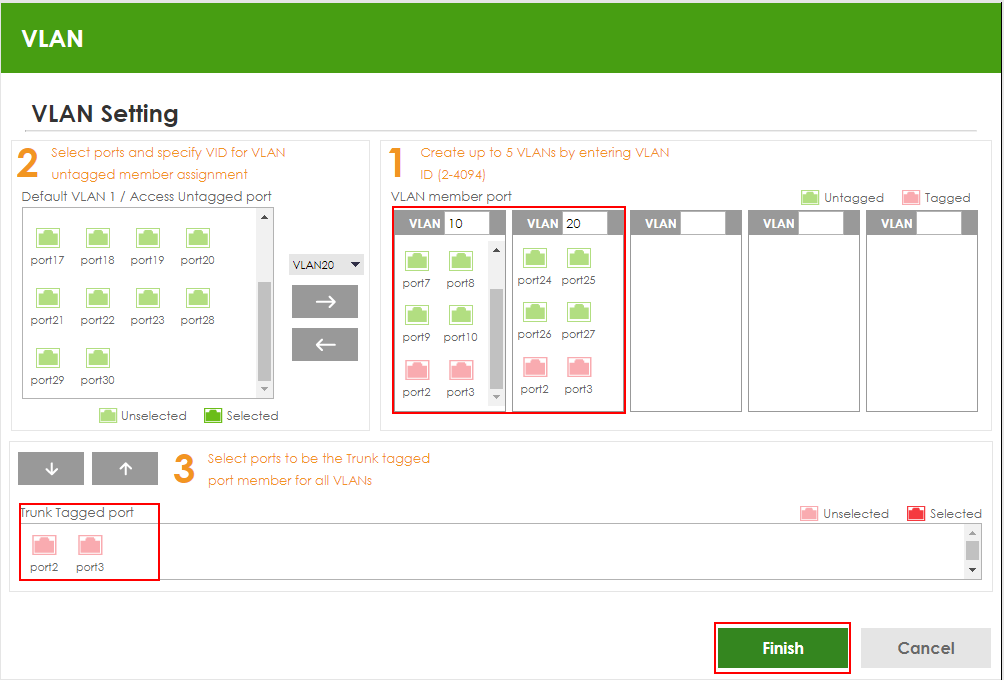
Task: Click the VLAN 10 ID input field
Action: click(x=467, y=224)
